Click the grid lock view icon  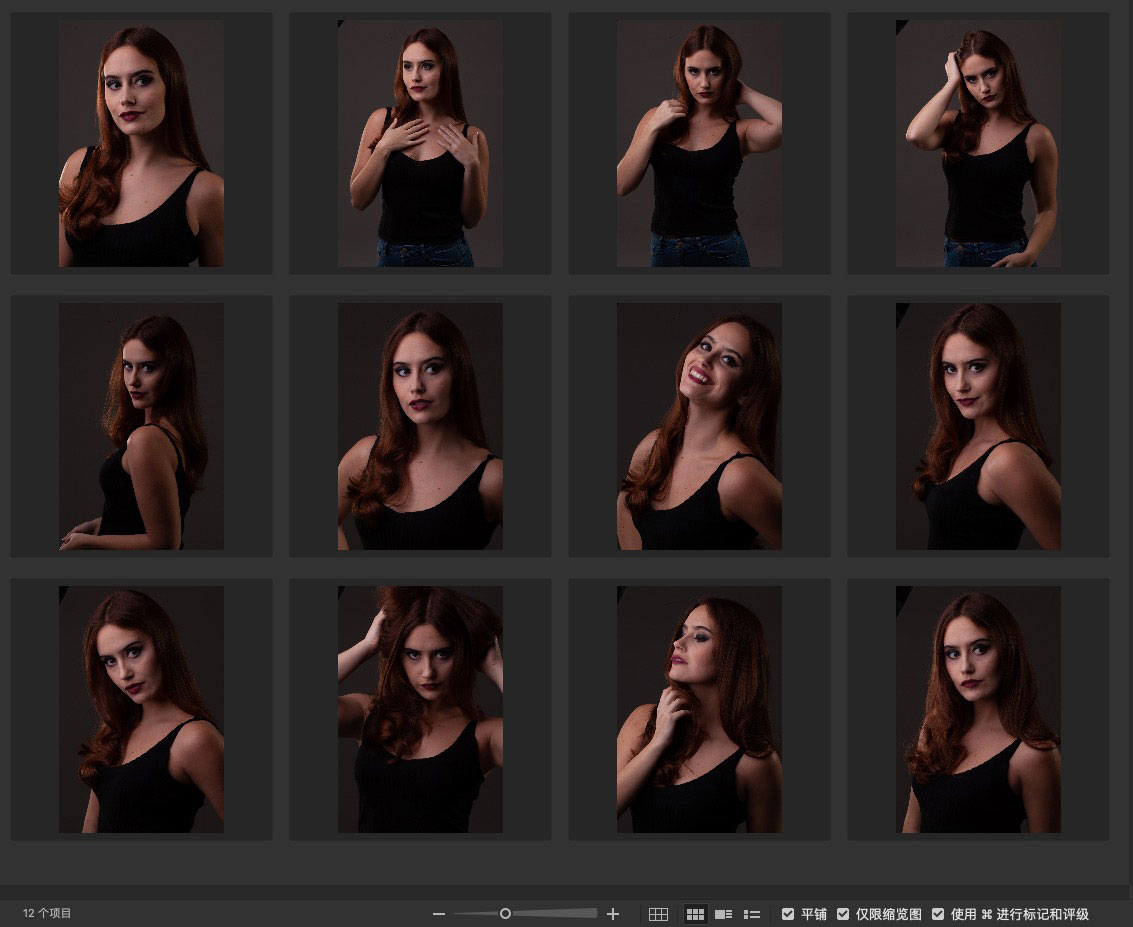coord(658,914)
